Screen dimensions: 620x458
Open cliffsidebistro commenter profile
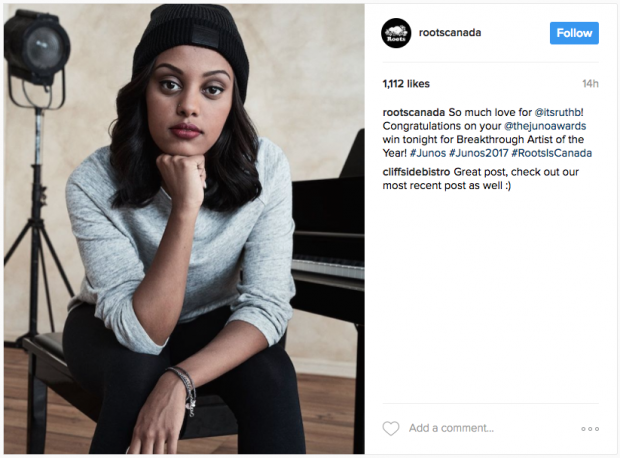coord(416,172)
